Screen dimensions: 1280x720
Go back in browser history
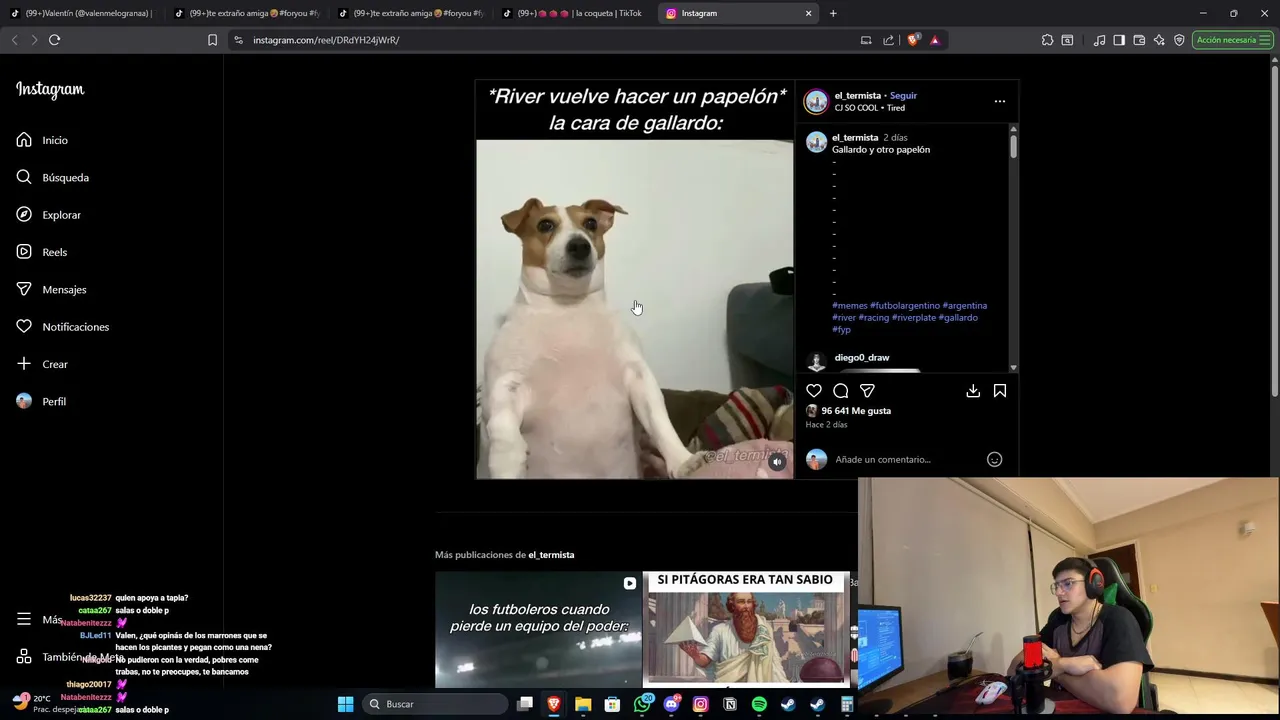[x=14, y=40]
